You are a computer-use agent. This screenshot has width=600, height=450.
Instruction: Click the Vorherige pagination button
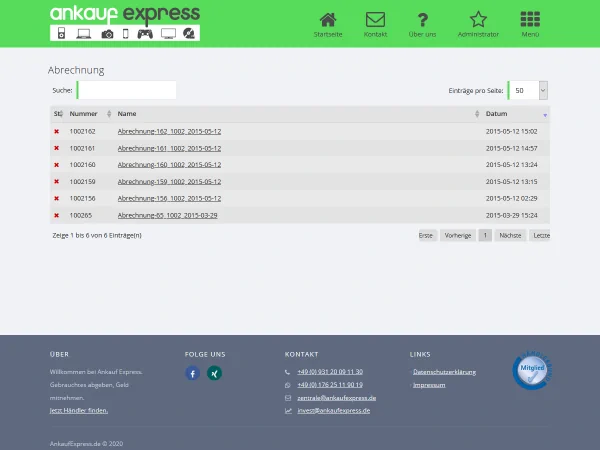click(458, 235)
